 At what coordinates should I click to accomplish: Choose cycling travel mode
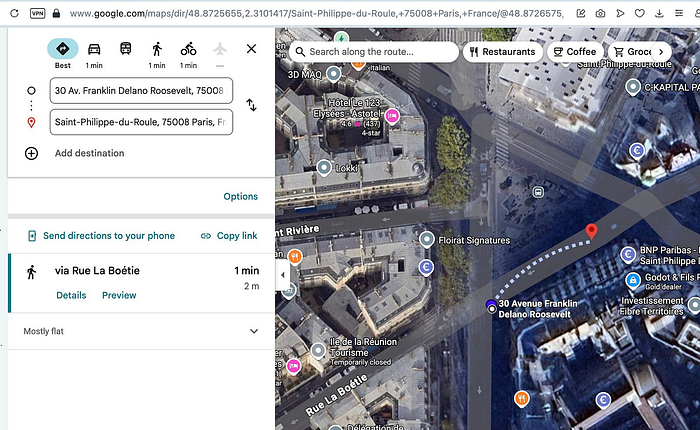point(188,49)
